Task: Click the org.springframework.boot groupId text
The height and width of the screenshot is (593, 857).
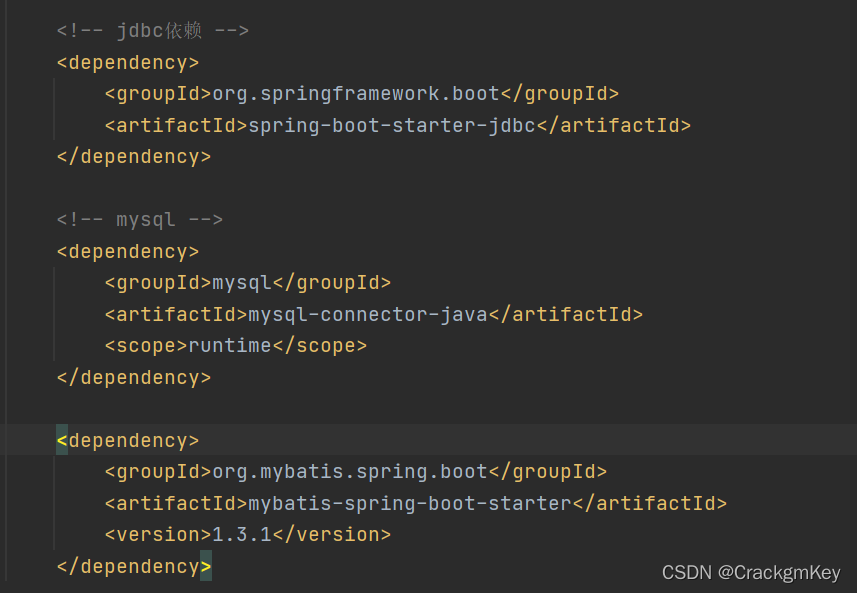Action: [356, 93]
